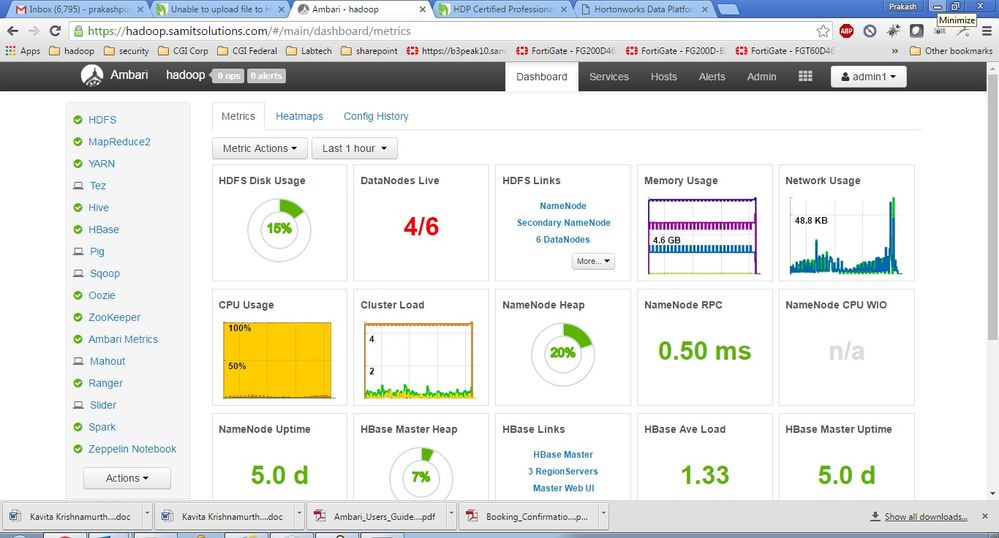Click the YARN green status icon
The height and width of the screenshot is (538, 999).
(78, 164)
